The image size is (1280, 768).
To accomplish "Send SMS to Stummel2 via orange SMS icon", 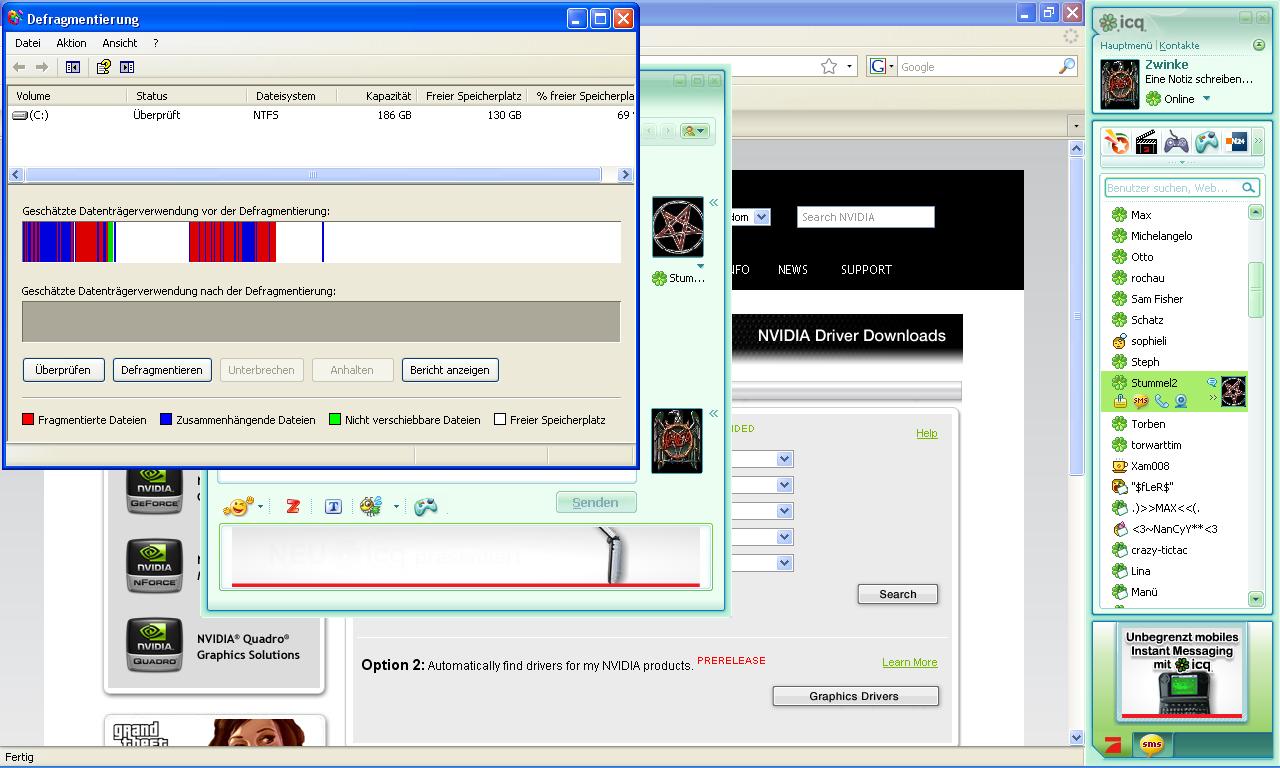I will (x=1141, y=401).
